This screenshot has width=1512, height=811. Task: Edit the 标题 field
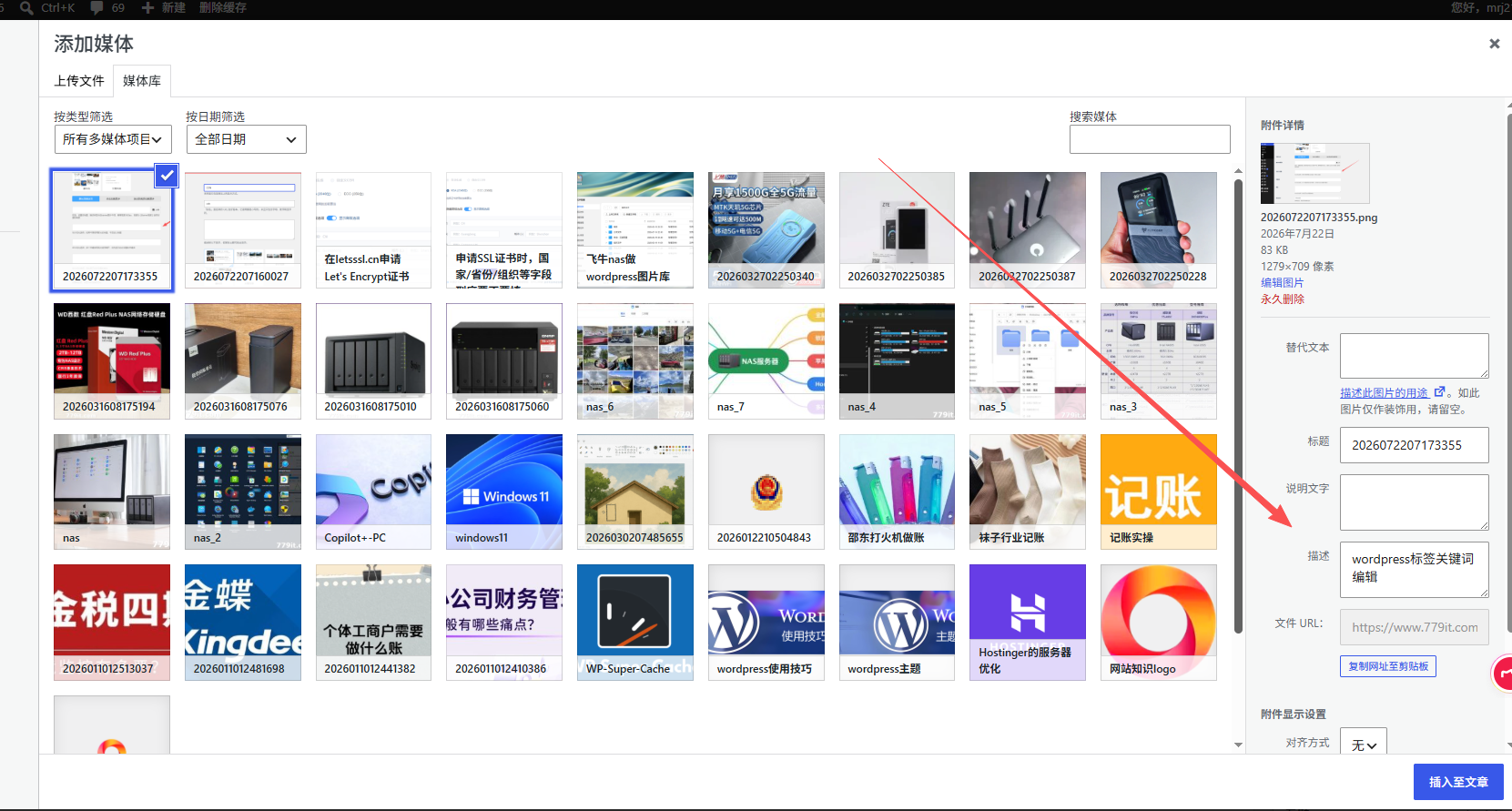[1415, 445]
